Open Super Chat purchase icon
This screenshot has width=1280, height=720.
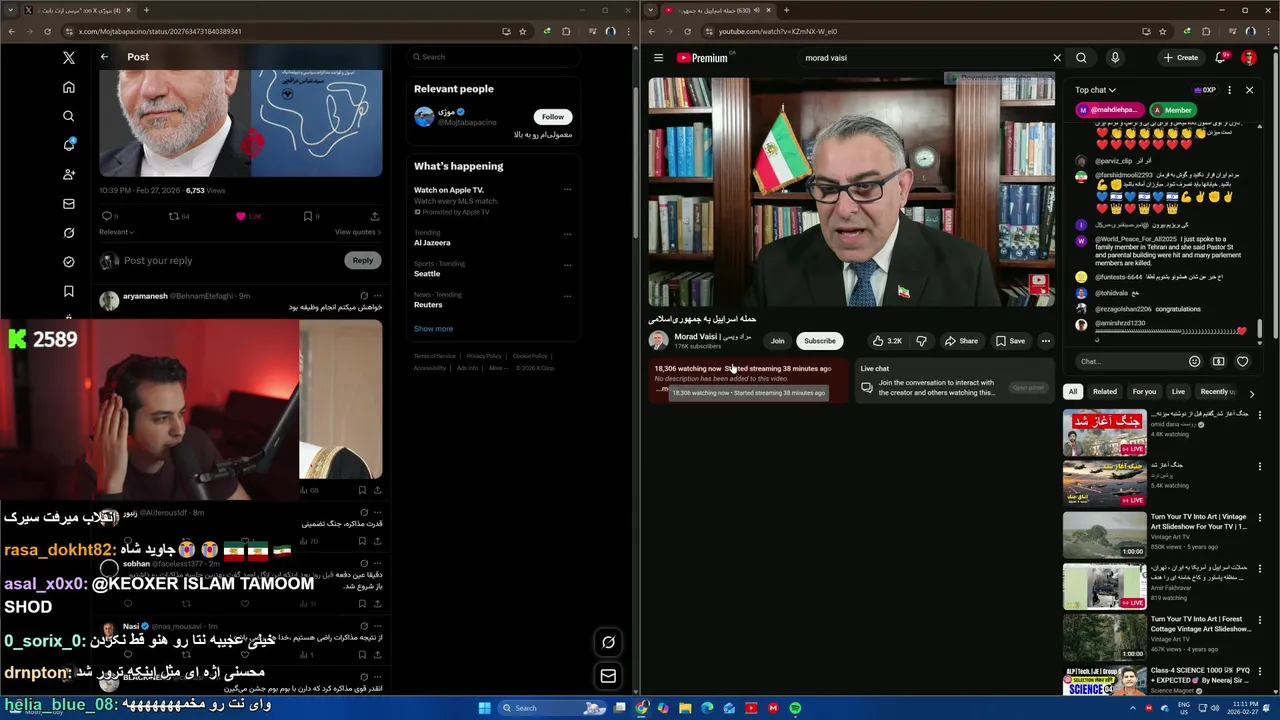click(1218, 361)
